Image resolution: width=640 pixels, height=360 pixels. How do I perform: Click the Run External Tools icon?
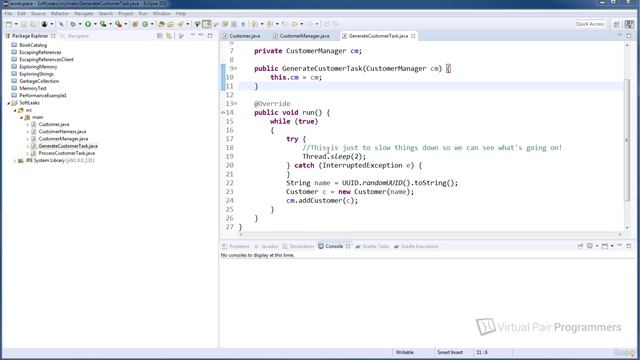(x=118, y=24)
